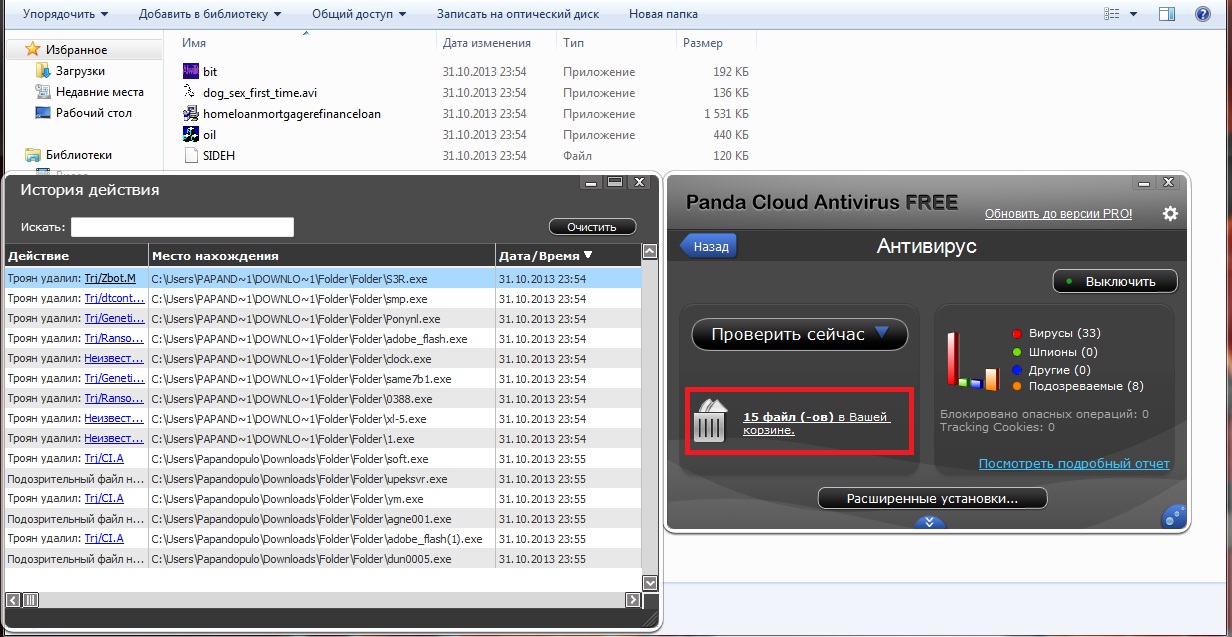1232x637 pixels.
Task: Click history horizontal scrollbar right arrow
Action: (632, 600)
